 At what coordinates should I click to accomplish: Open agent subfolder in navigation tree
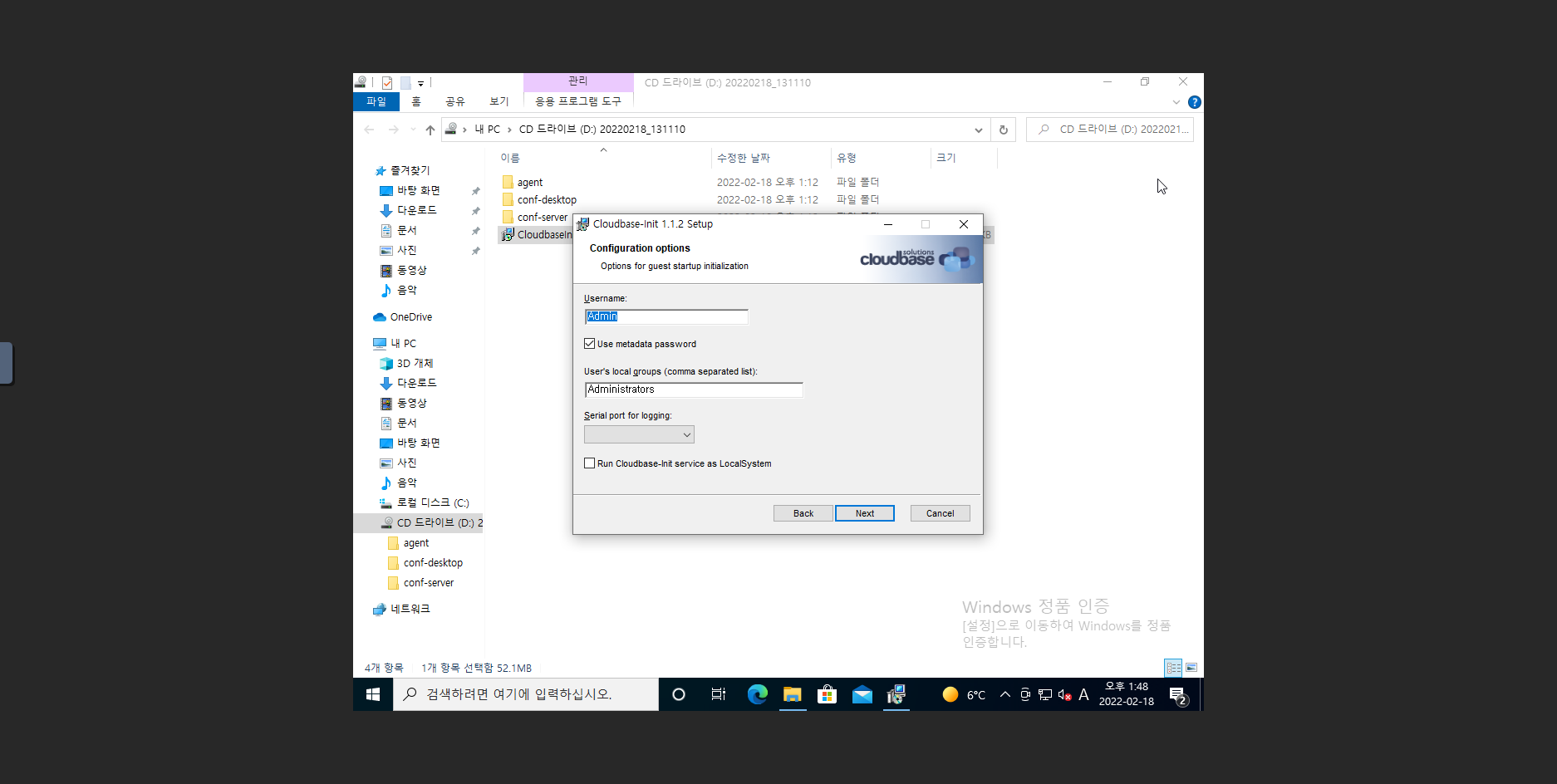(416, 543)
